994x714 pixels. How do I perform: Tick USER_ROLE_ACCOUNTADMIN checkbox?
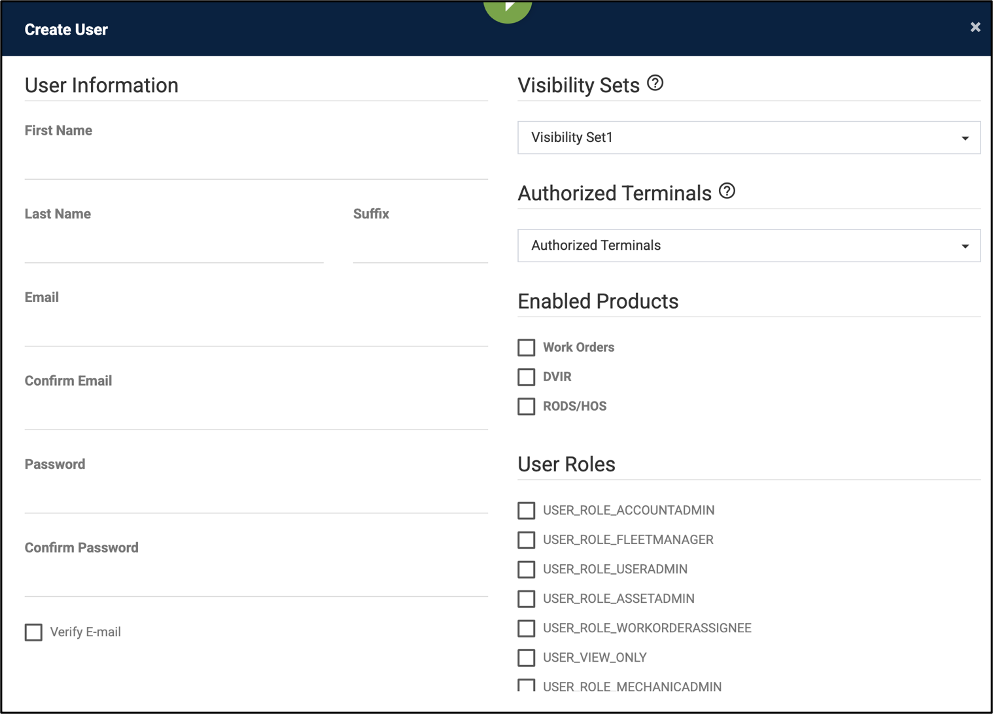coord(526,510)
